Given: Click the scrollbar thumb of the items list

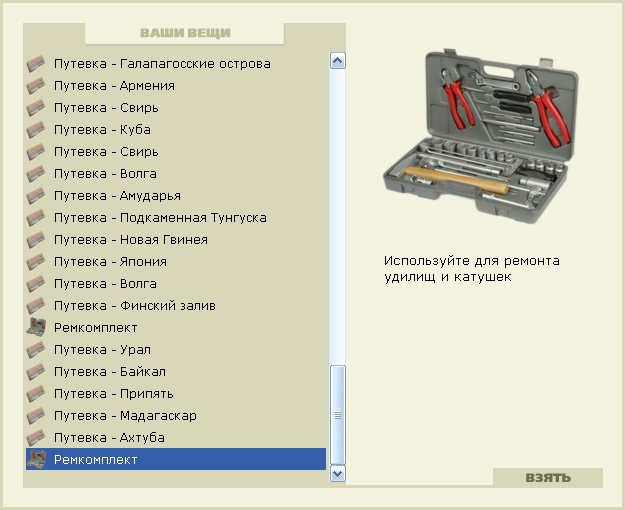Looking at the screenshot, I should [x=338, y=415].
